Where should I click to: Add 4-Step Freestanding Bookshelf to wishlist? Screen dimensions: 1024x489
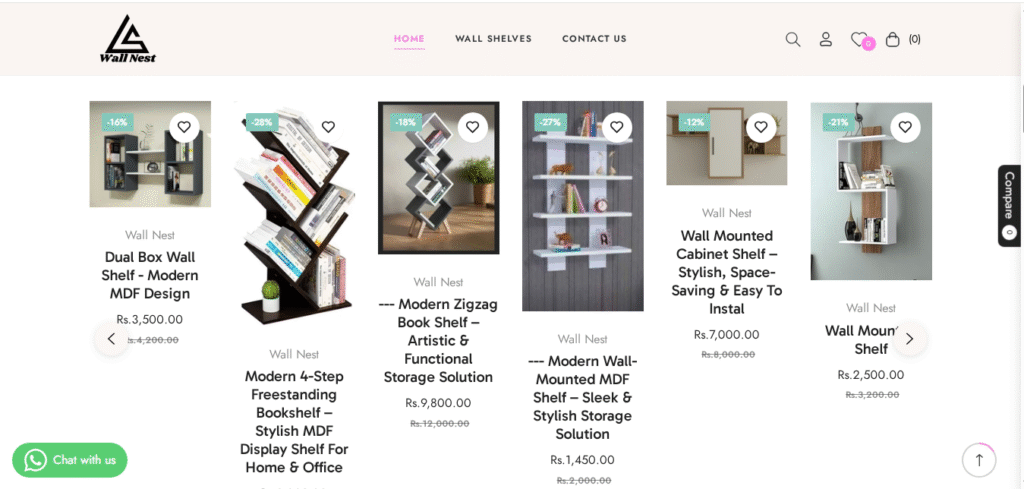pos(328,127)
